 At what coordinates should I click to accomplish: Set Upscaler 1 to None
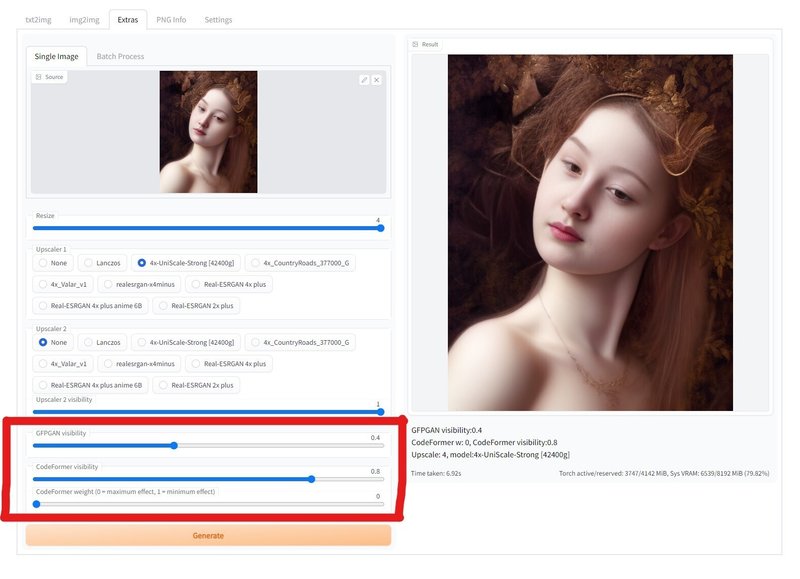(55, 263)
